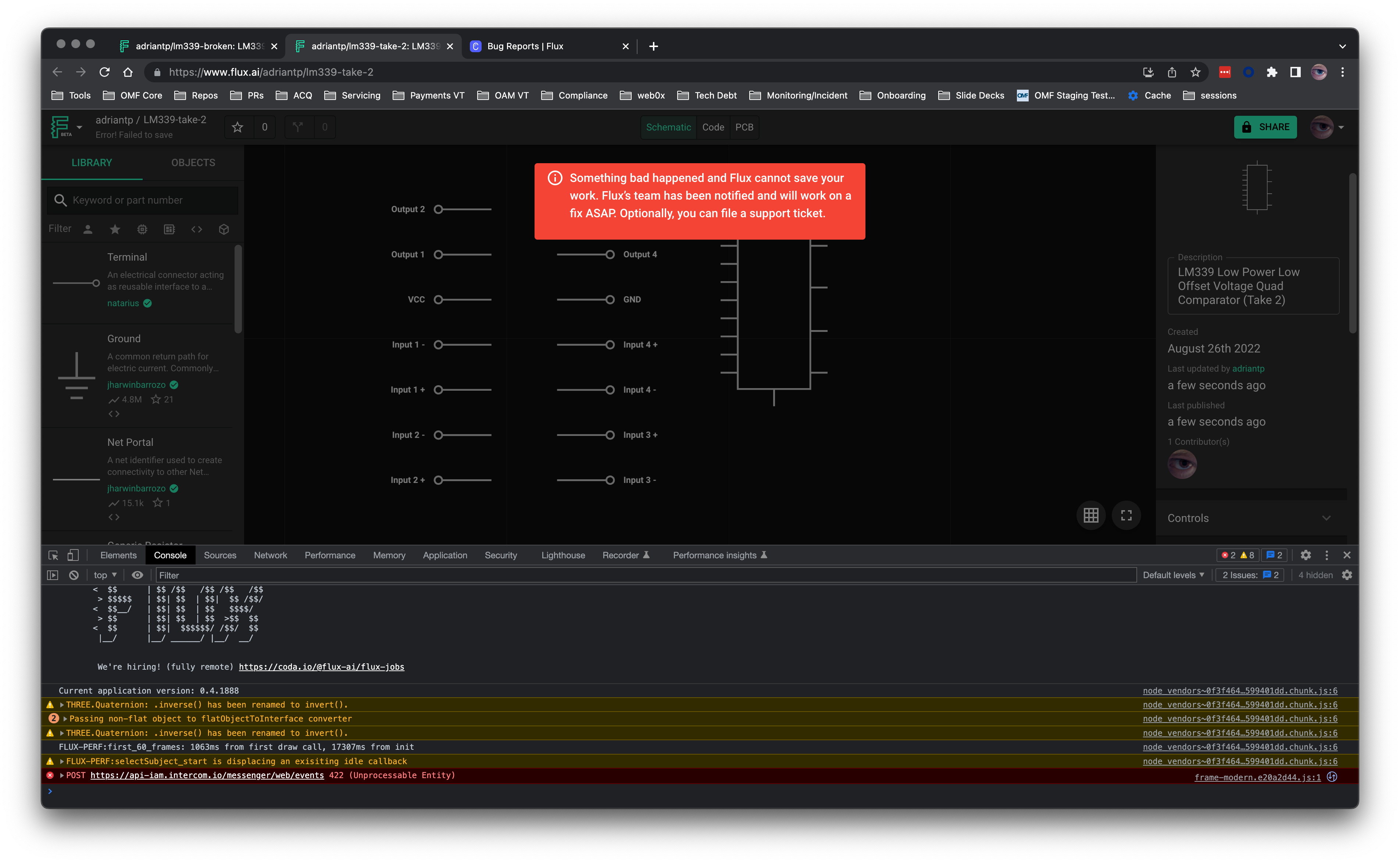Screen dimensions: 1400x863
Task: Open Default levels dropdown
Action: (1173, 575)
